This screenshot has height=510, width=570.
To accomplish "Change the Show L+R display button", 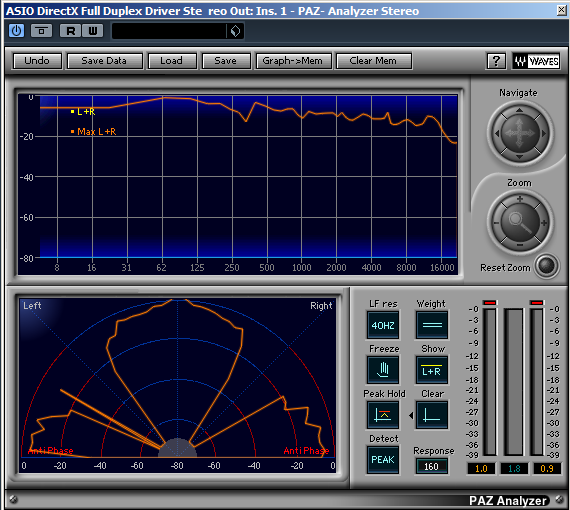I will 432,370.
